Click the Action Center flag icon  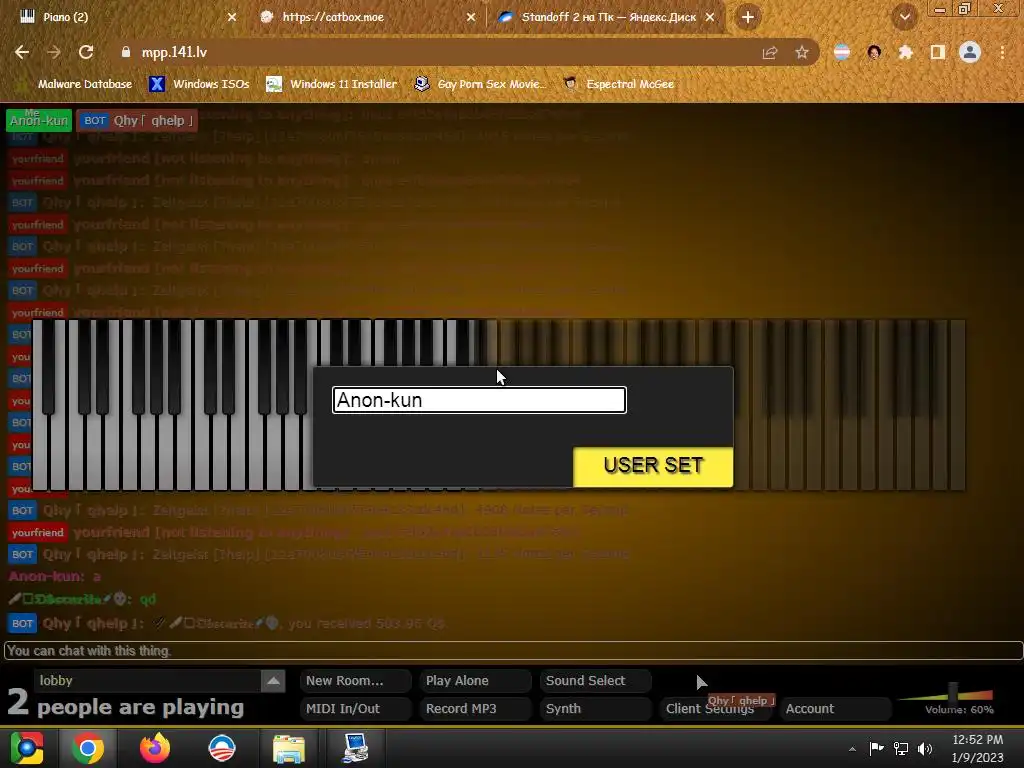click(x=876, y=748)
